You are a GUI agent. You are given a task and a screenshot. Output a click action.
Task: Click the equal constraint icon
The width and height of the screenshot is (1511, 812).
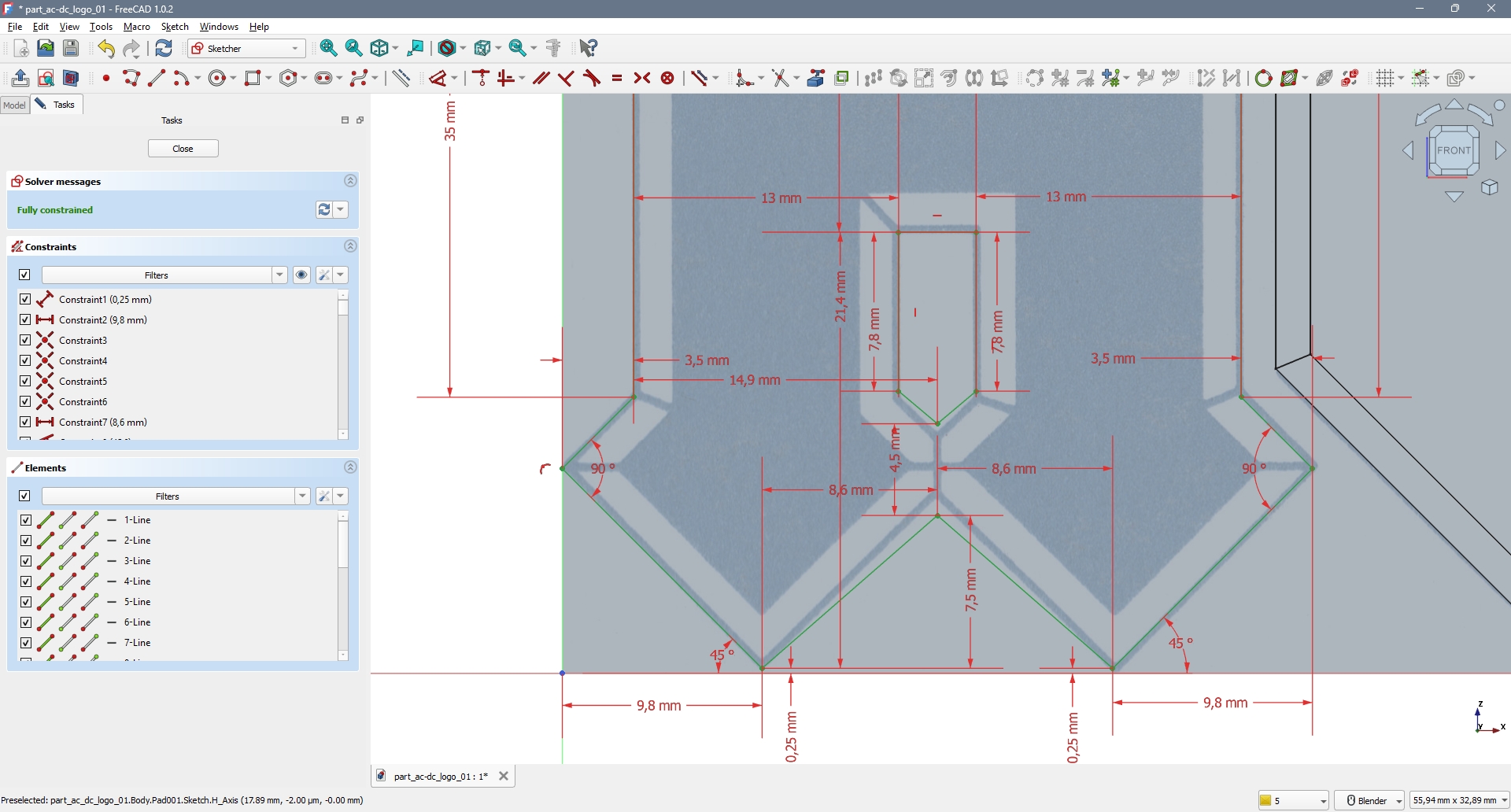(617, 78)
